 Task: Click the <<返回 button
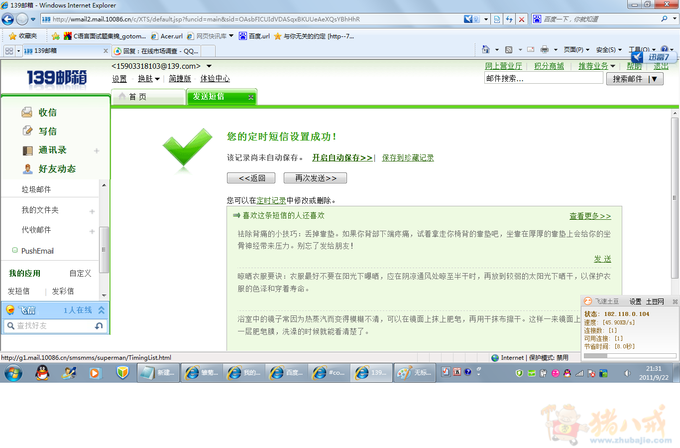(x=252, y=178)
